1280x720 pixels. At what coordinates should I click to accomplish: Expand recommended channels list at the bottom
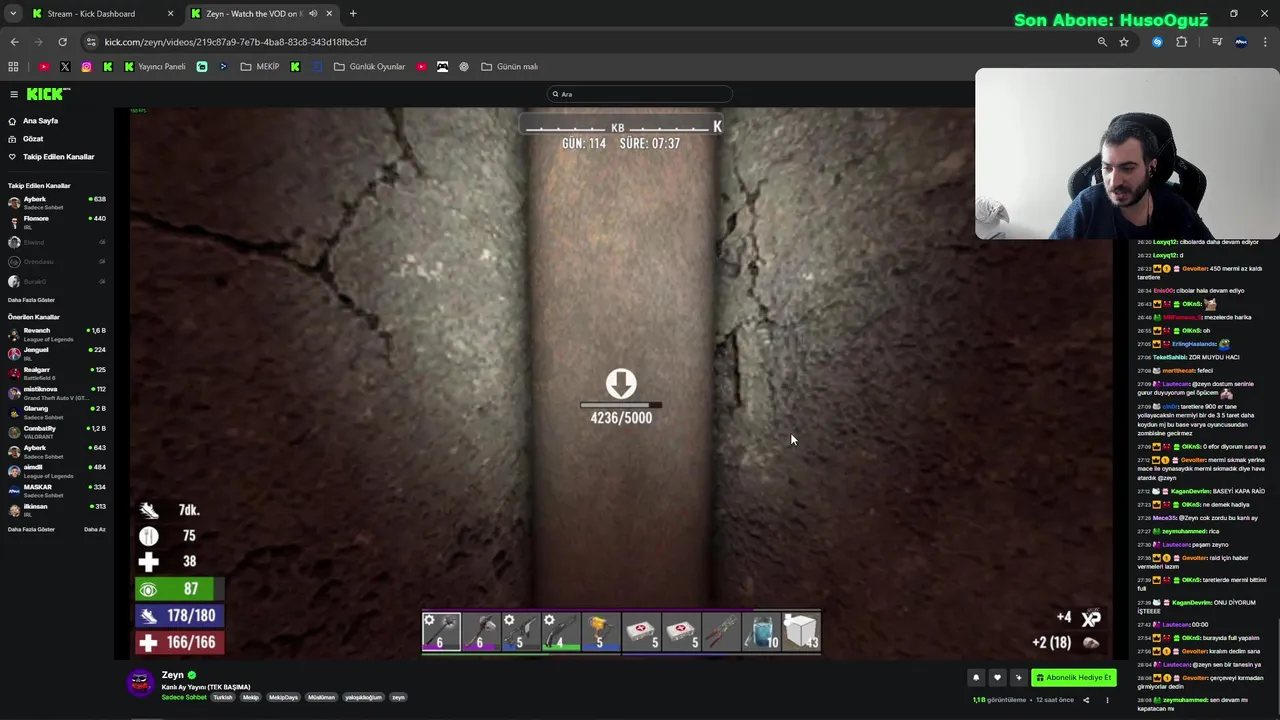point(31,529)
